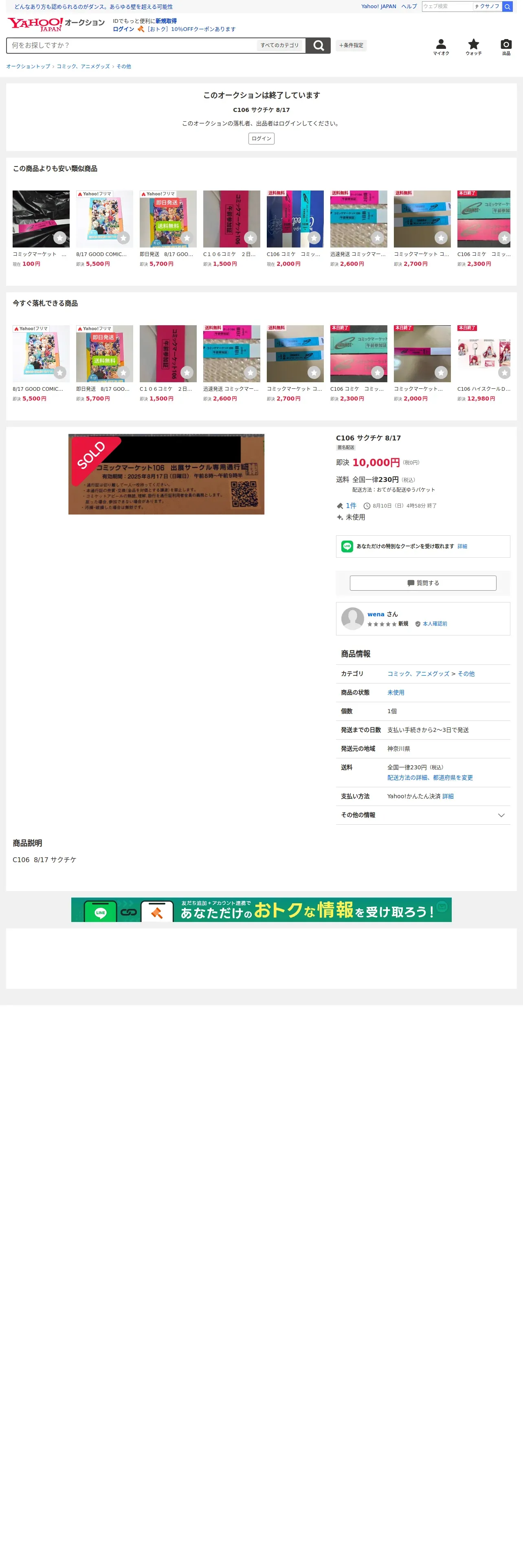Screen dimensions: 523x1568
Task: Click the Yahoo! JAPAN auction logo
Action: click(55, 24)
